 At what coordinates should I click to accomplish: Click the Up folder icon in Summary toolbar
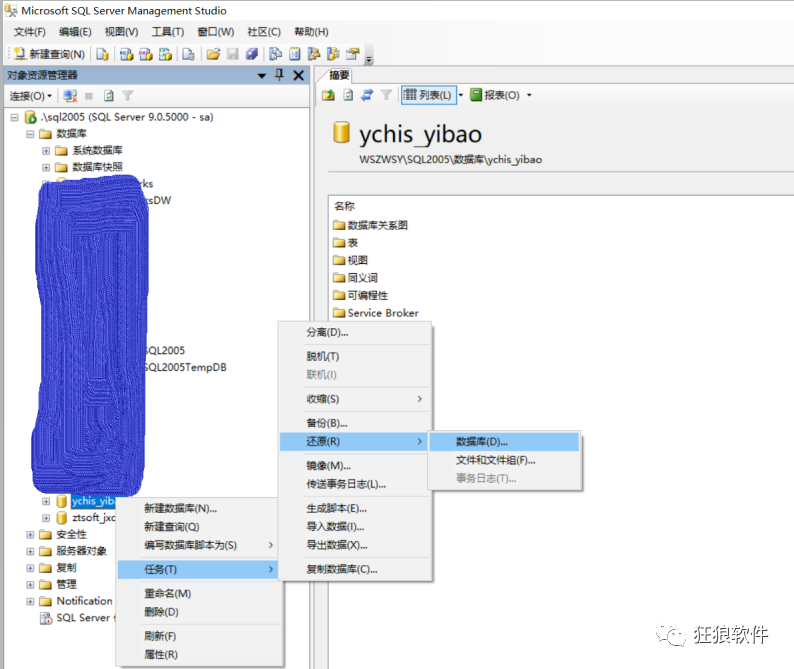click(x=328, y=95)
